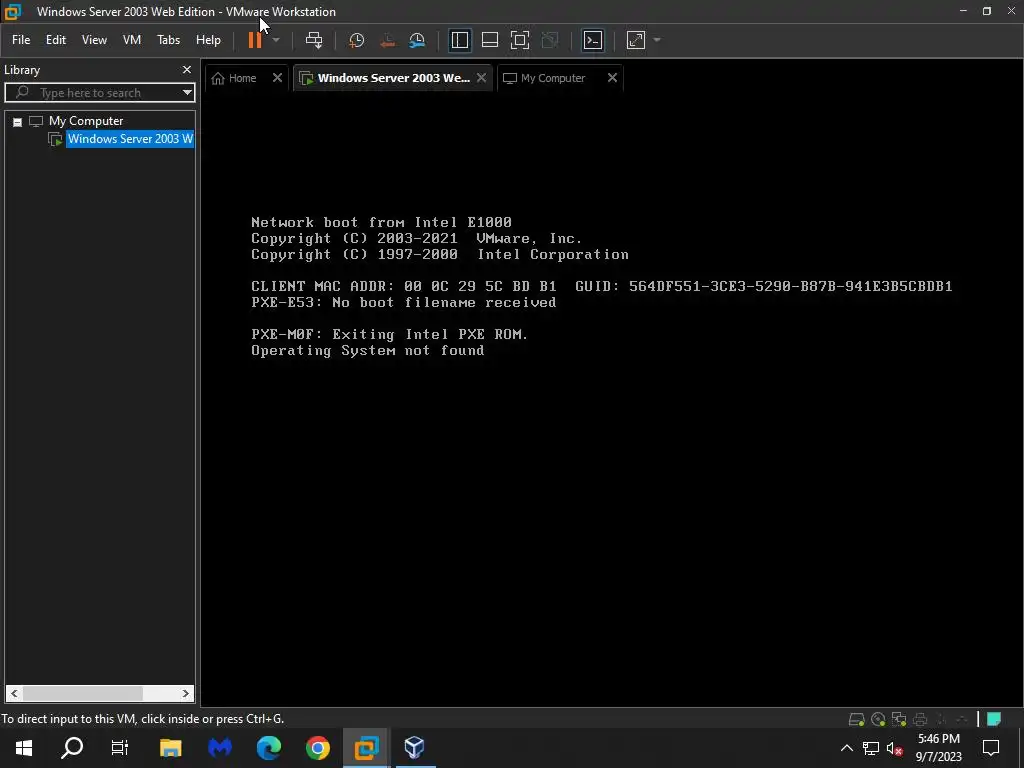1024x768 pixels.
Task: Click the network tray icon
Action: click(x=871, y=748)
